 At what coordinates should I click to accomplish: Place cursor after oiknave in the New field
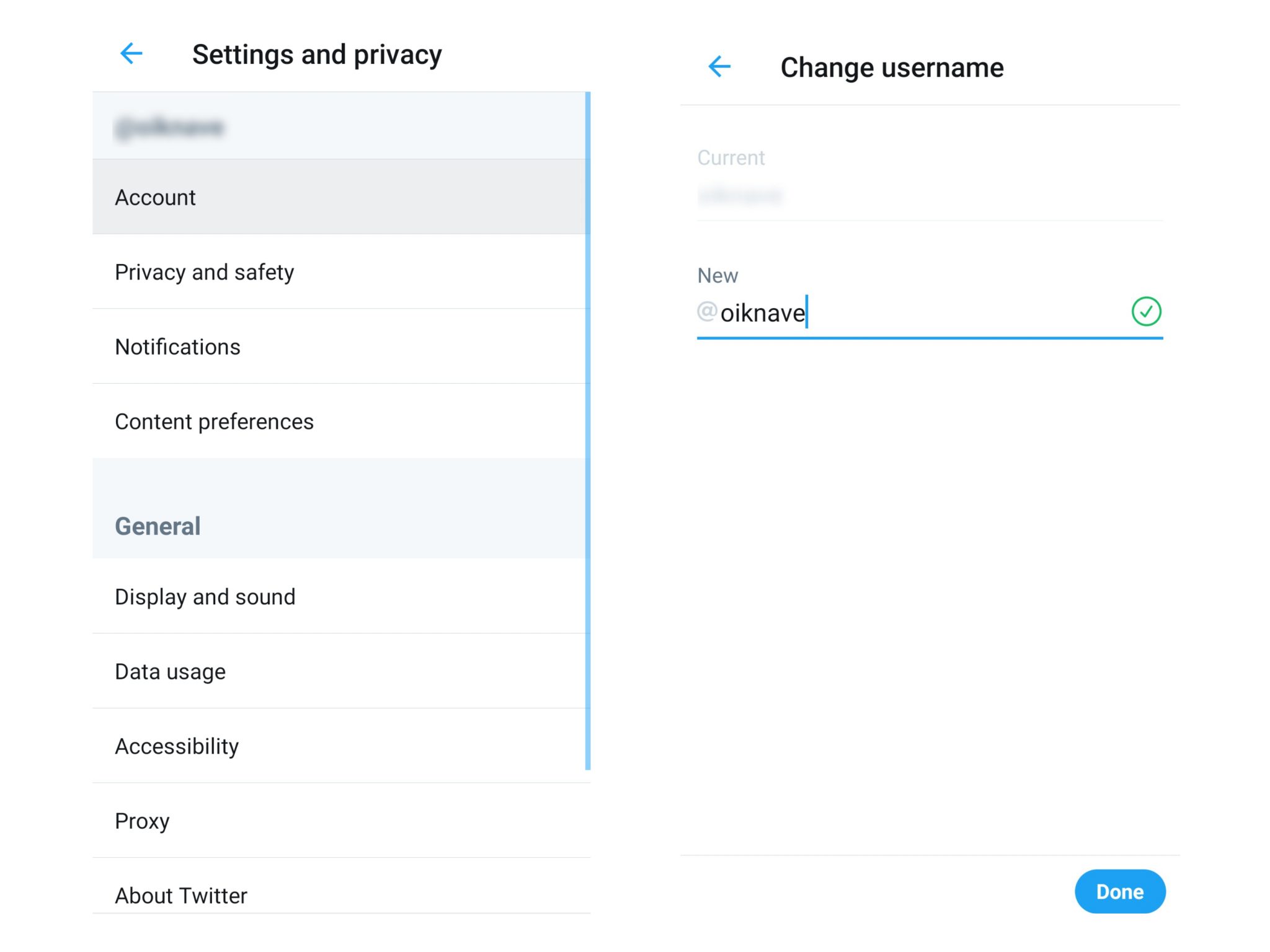[x=805, y=313]
